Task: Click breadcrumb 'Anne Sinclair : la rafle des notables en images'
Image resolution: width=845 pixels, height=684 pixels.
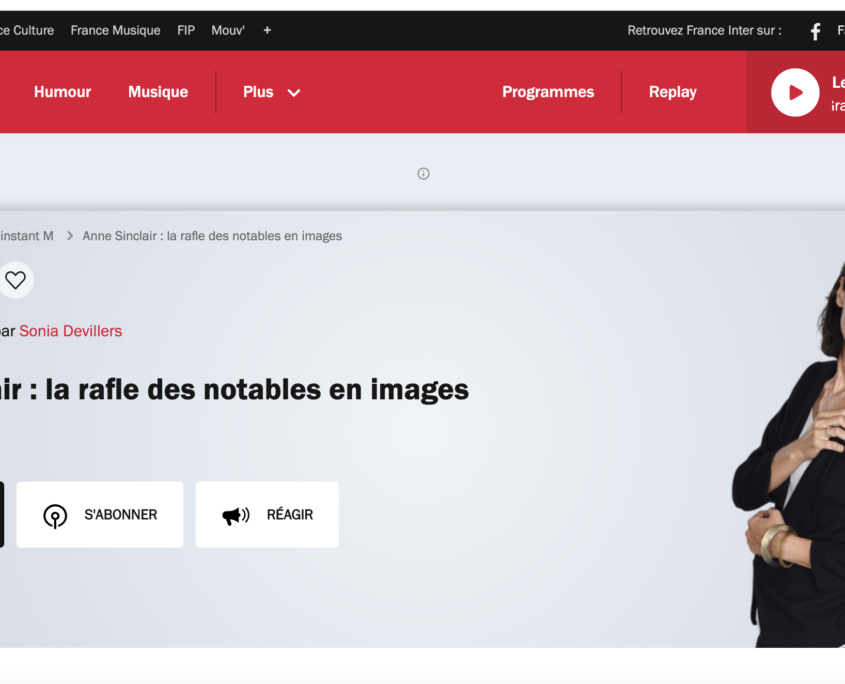Action: pyautogui.click(x=212, y=236)
